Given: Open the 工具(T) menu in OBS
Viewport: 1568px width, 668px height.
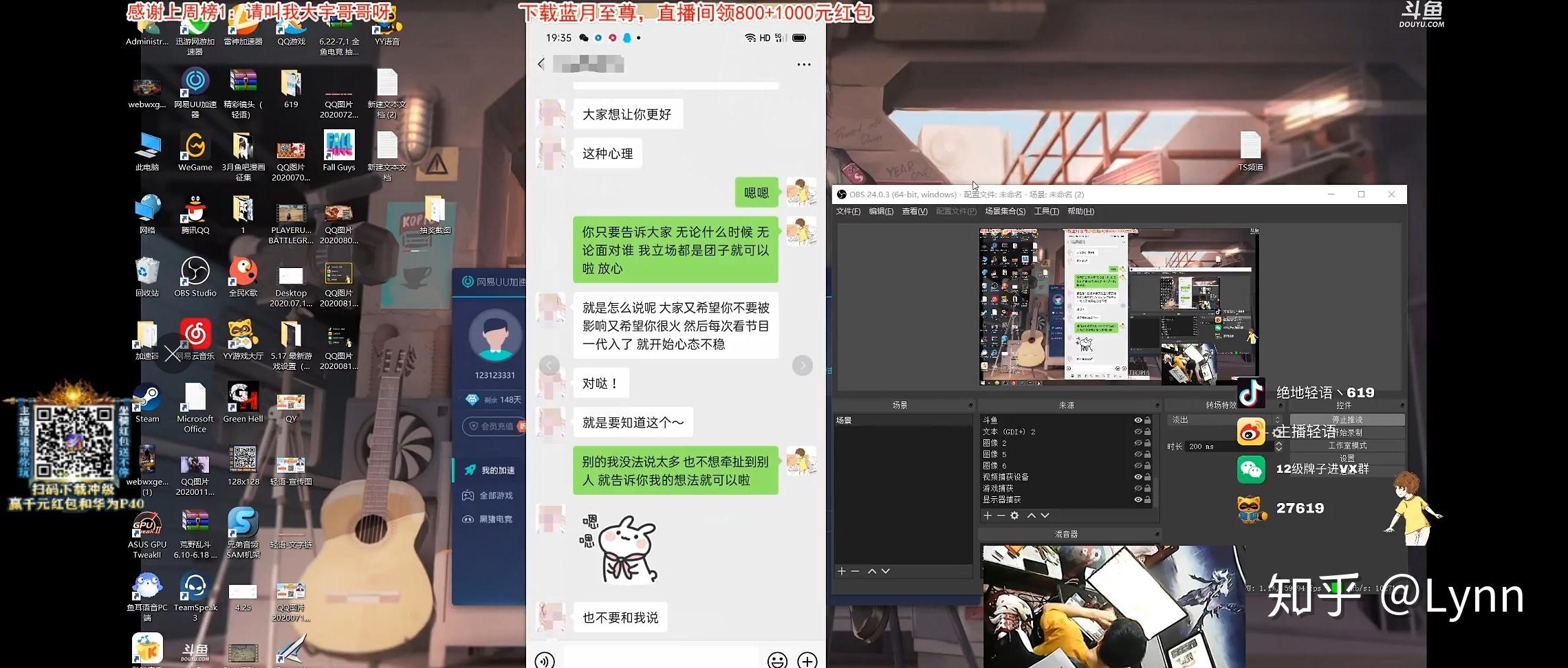Looking at the screenshot, I should [1046, 211].
